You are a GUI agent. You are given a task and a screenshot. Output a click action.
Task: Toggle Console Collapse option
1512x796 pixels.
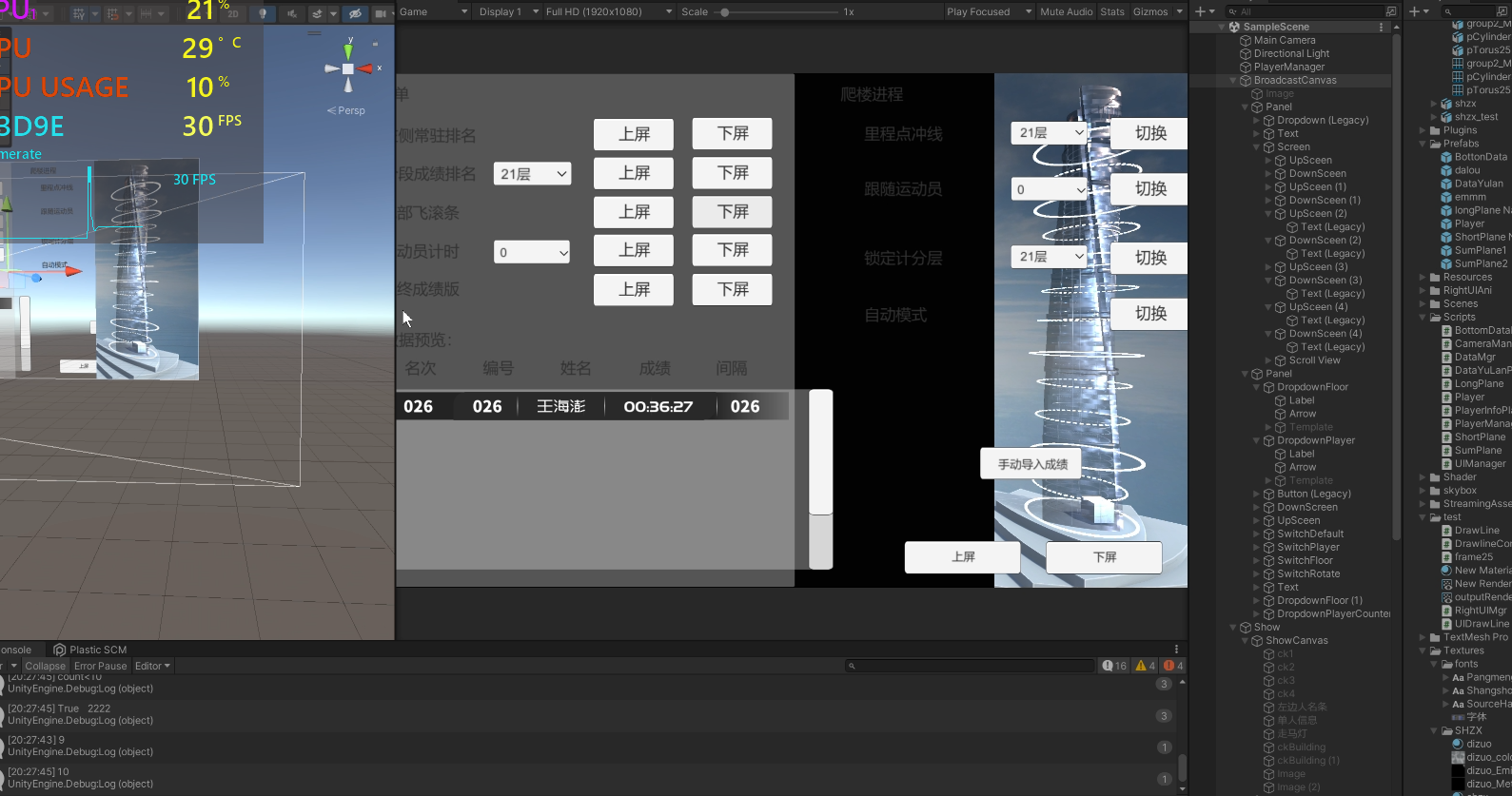click(45, 666)
